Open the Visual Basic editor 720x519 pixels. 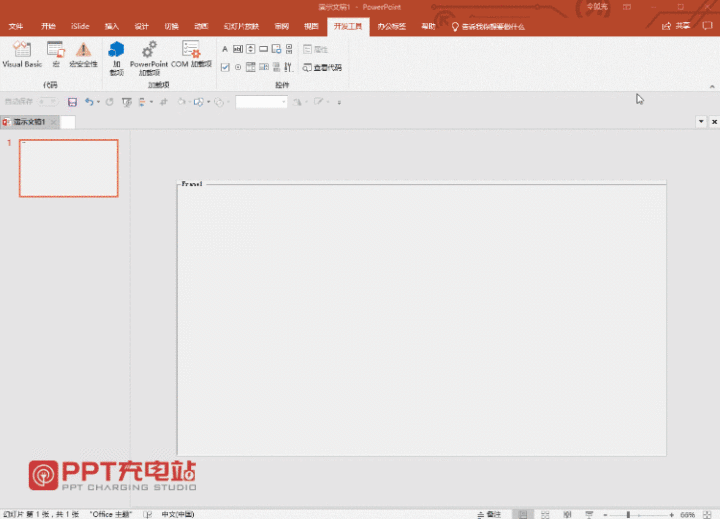coord(22,55)
